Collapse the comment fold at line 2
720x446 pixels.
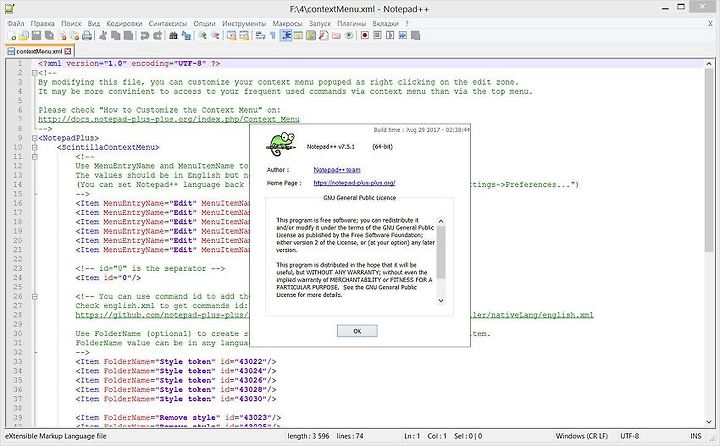click(34, 73)
